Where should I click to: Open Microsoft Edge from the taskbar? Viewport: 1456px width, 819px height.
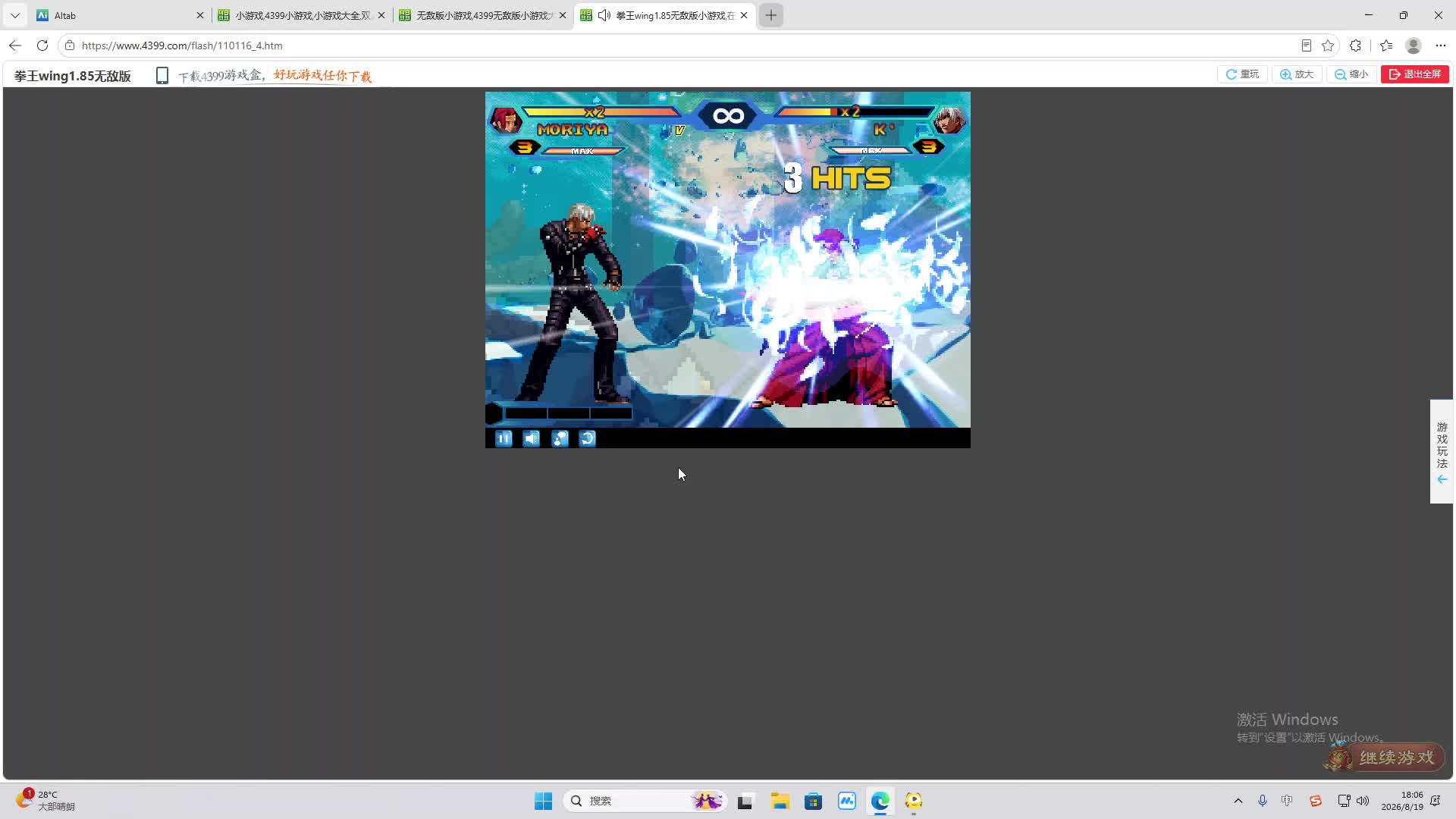[x=880, y=801]
